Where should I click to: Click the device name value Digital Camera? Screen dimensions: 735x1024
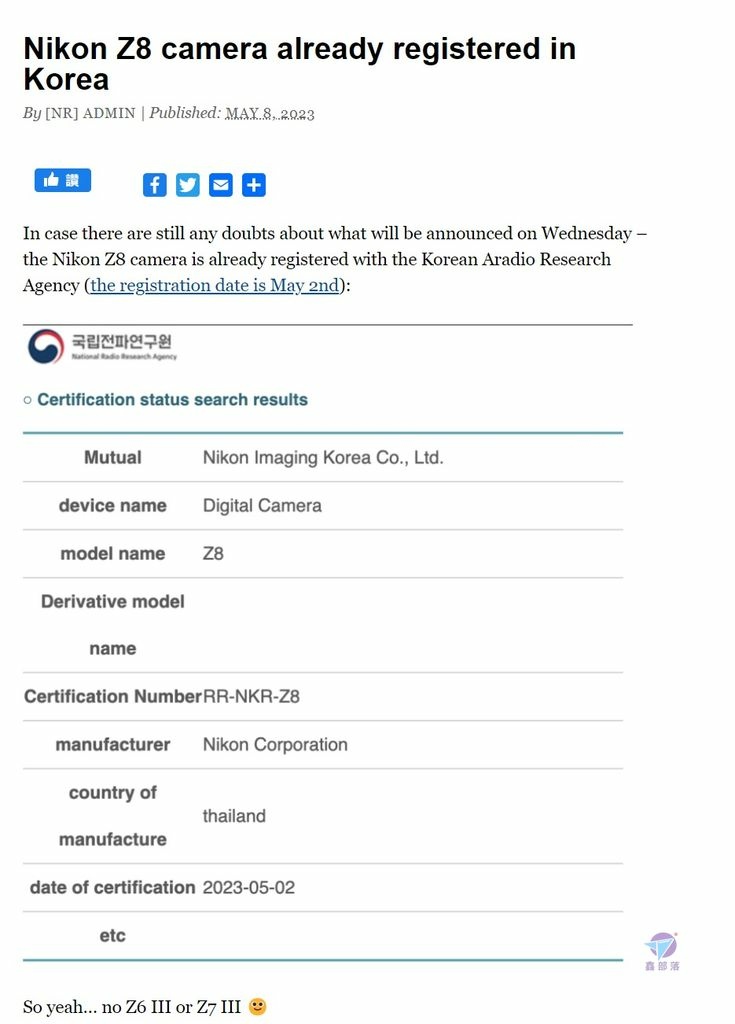263,506
